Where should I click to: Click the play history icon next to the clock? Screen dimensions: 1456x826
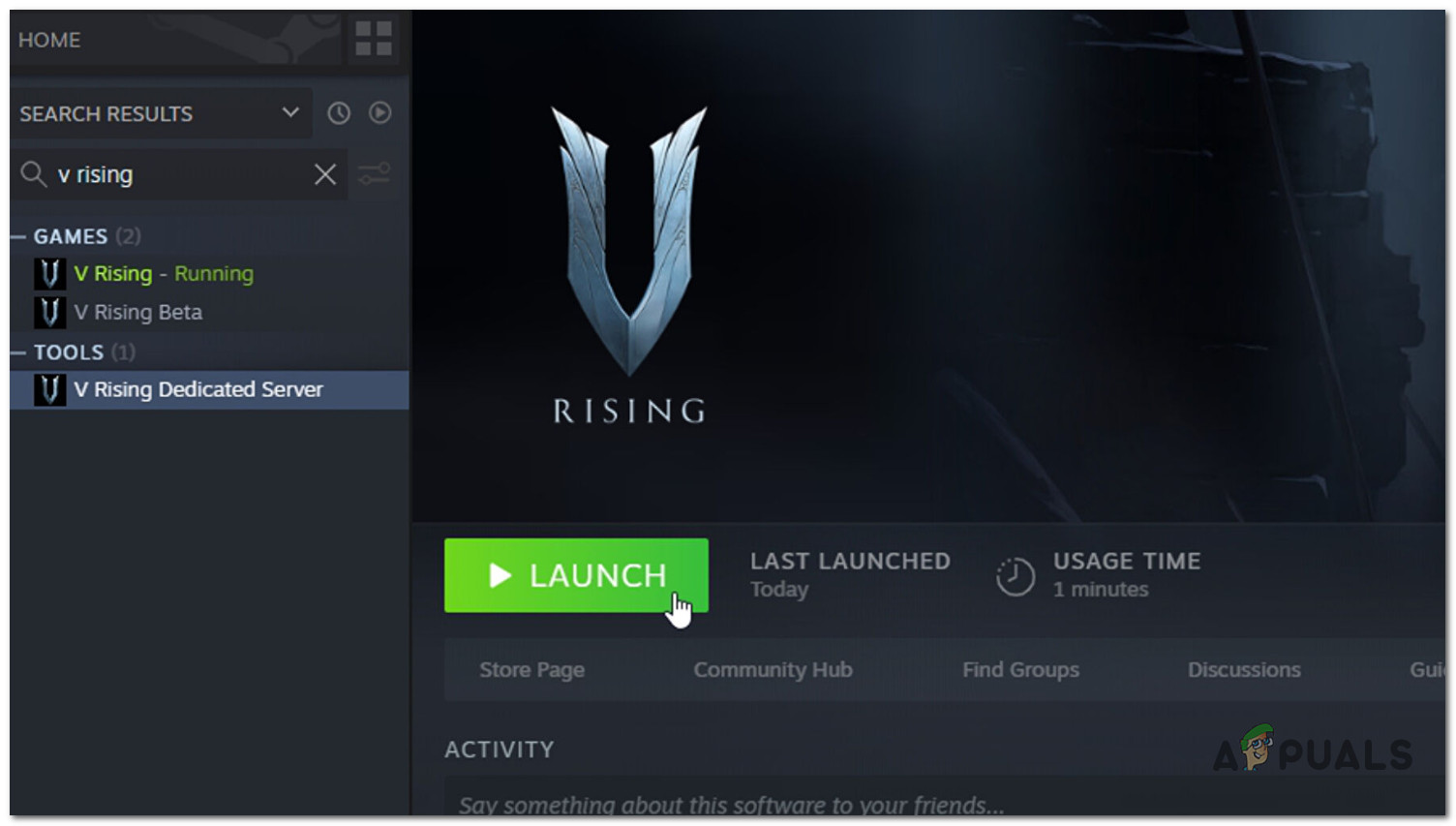point(379,113)
